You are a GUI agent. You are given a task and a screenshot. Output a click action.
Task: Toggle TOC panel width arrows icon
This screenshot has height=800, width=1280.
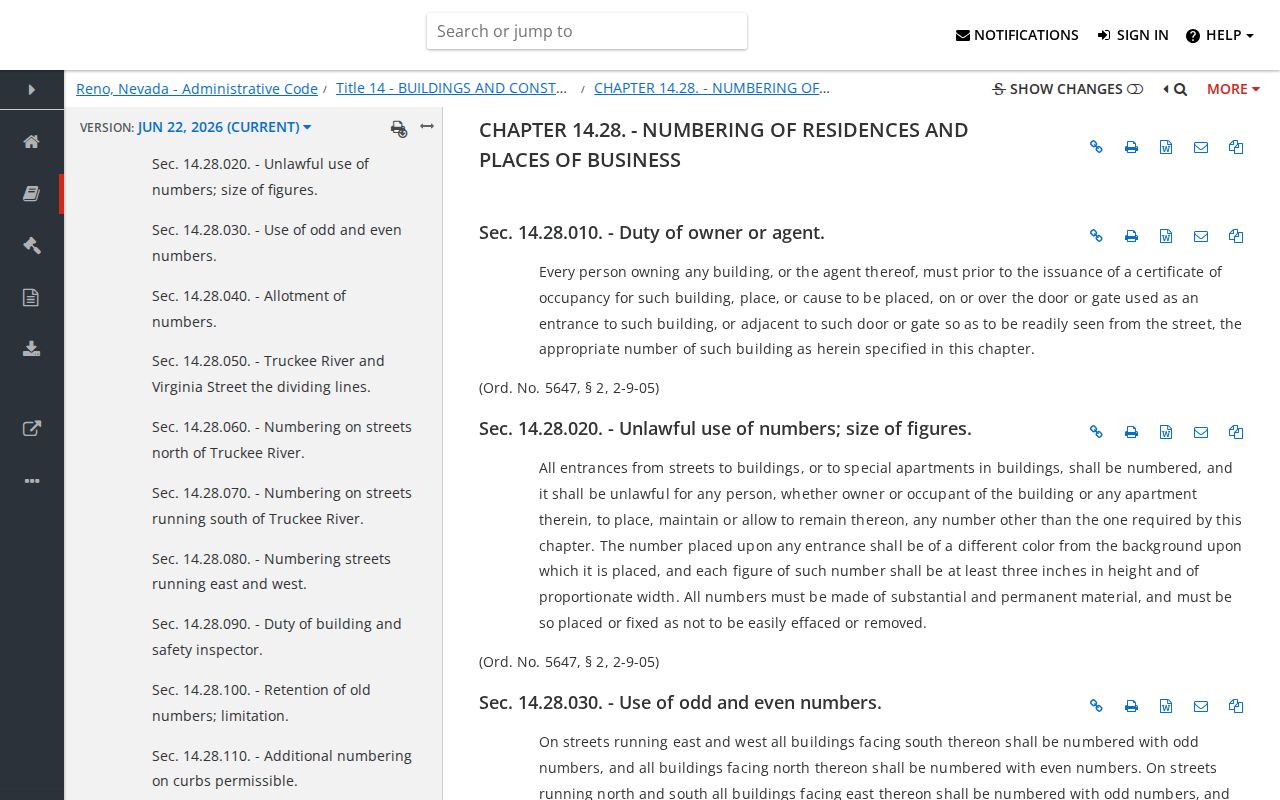427,126
